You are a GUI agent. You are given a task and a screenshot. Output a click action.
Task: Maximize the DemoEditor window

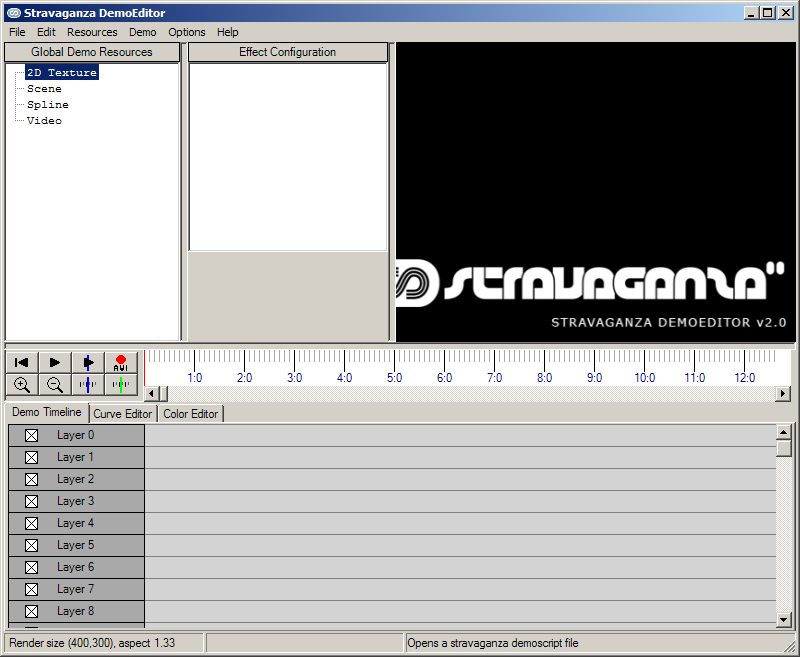point(768,13)
